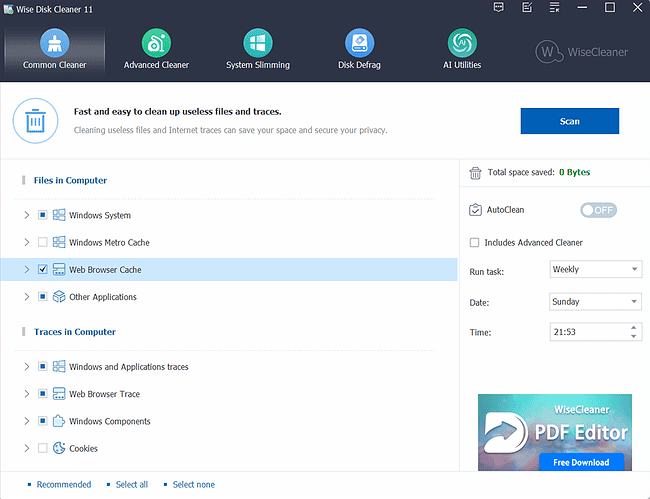Viewport: 650px width, 499px height.
Task: Click the AI Utilities icon
Action: 461,43
